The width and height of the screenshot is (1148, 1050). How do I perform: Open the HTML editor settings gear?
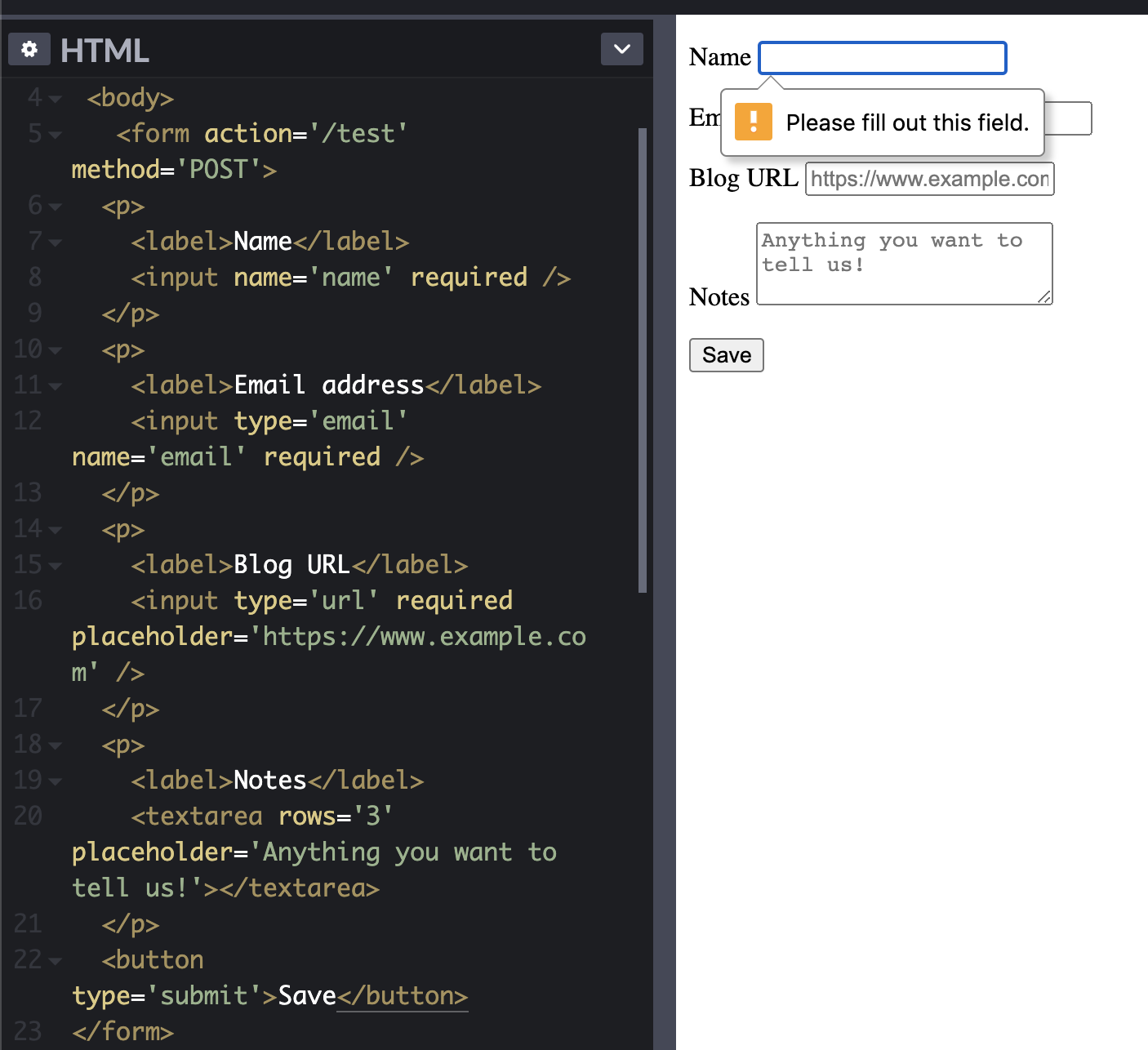pyautogui.click(x=29, y=50)
